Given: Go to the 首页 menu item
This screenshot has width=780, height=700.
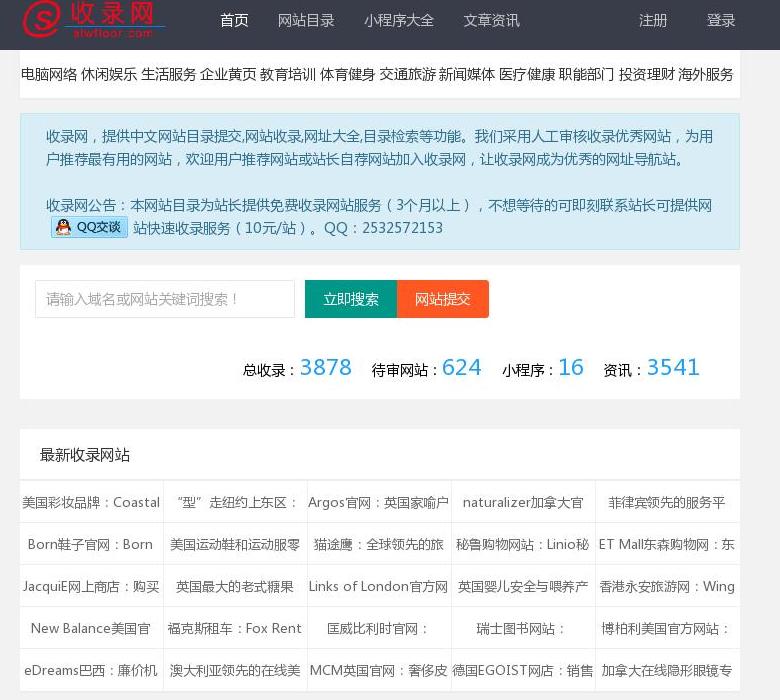Looking at the screenshot, I should tap(234, 20).
